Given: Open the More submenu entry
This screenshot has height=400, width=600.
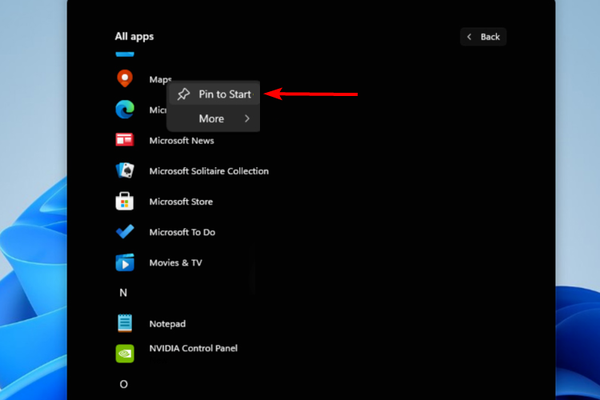Looking at the screenshot, I should (213, 119).
